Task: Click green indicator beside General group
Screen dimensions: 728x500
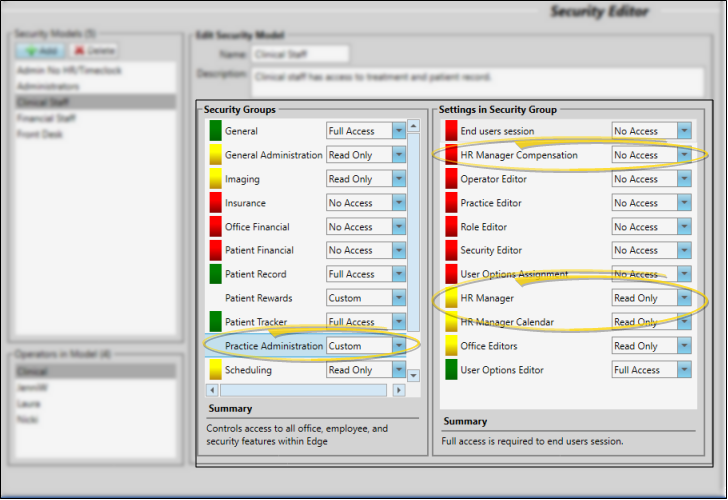Action: tap(214, 131)
